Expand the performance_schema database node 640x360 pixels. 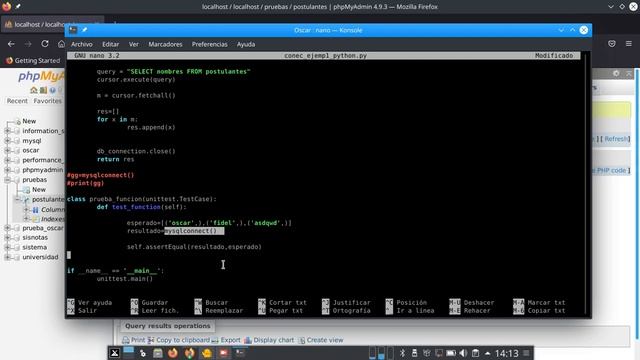coord(7,160)
